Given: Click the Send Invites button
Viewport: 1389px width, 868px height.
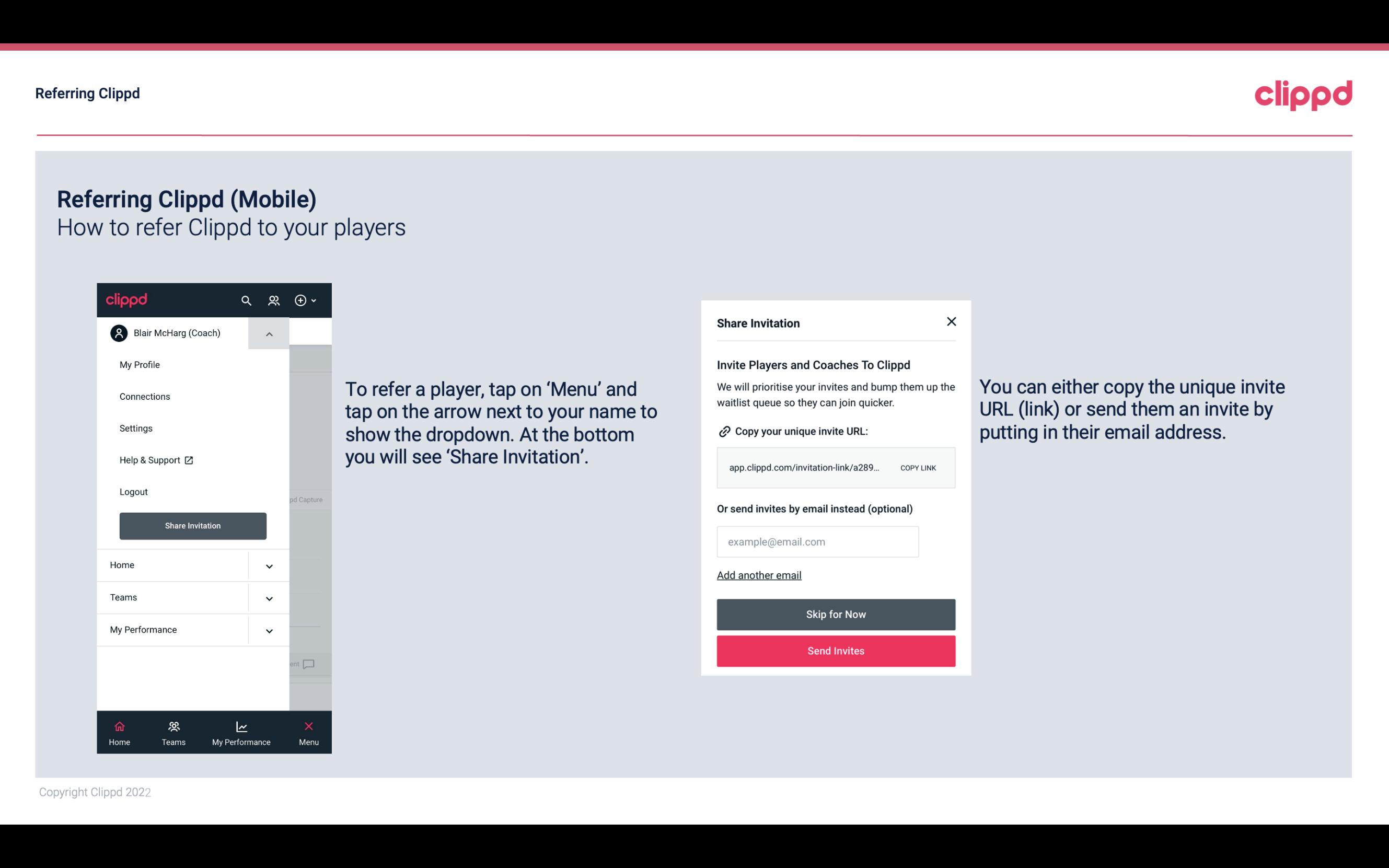Looking at the screenshot, I should [x=836, y=650].
